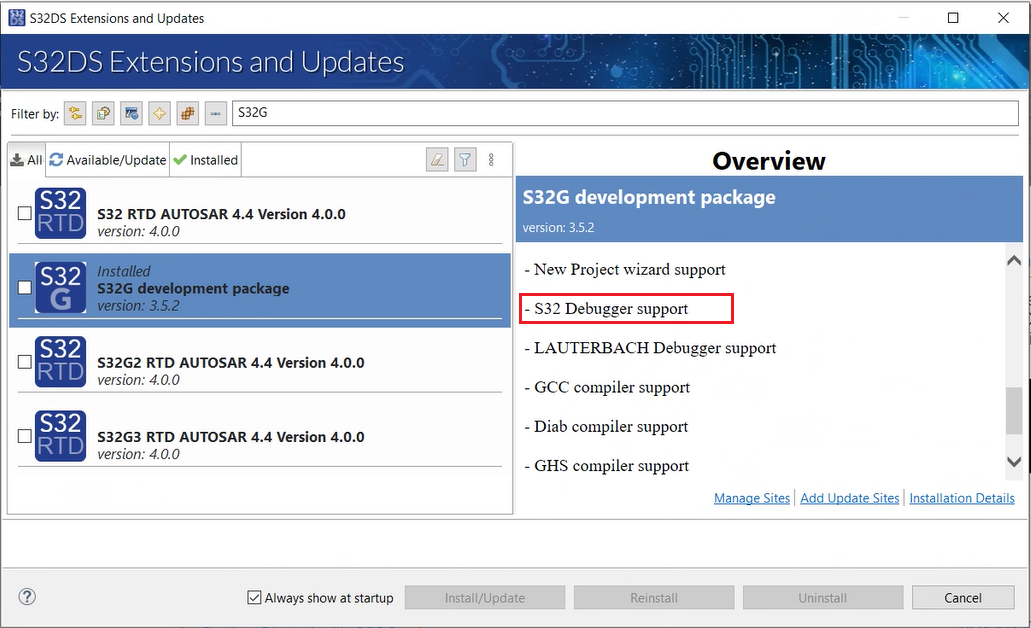
Task: Tick the S32G development package checkbox
Action: point(24,287)
